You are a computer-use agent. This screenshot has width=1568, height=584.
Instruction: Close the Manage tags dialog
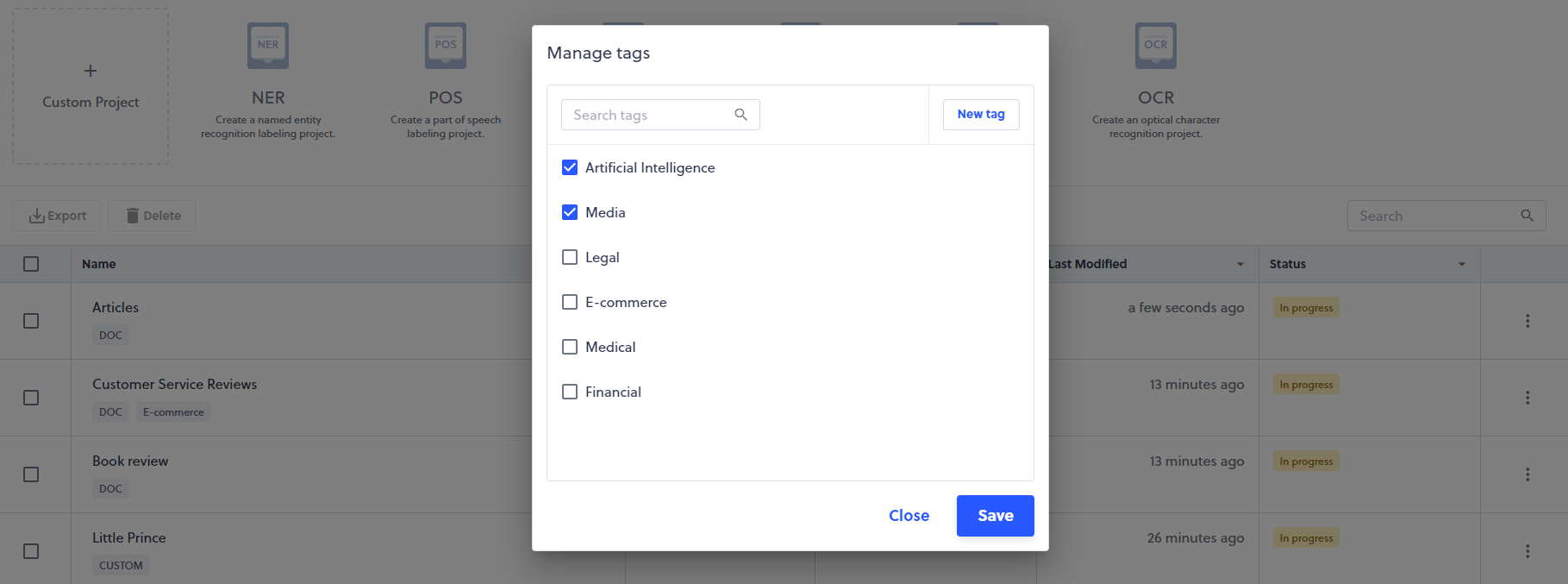(909, 516)
